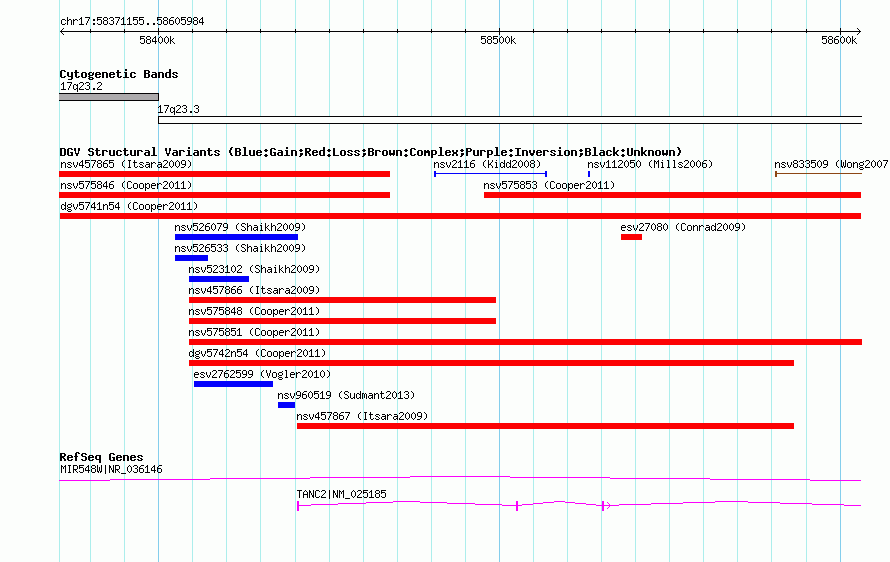Select the nsv457865 red loss bar
The height and width of the screenshot is (562, 890).
(x=225, y=174)
